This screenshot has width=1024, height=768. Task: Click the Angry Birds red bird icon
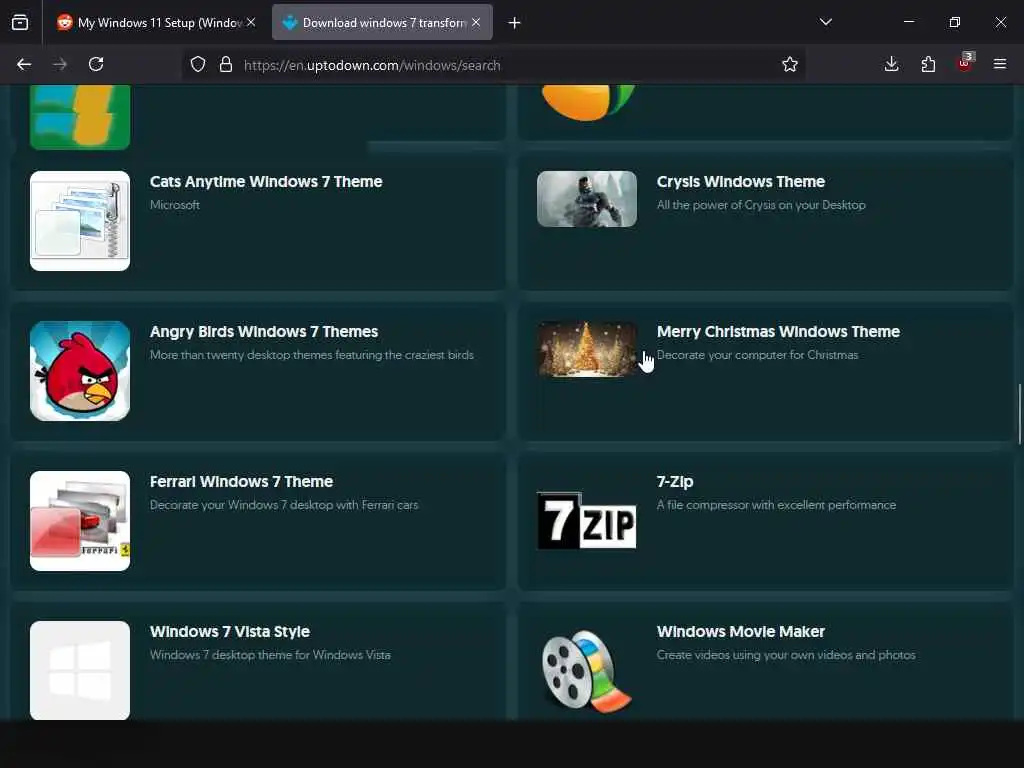[80, 371]
